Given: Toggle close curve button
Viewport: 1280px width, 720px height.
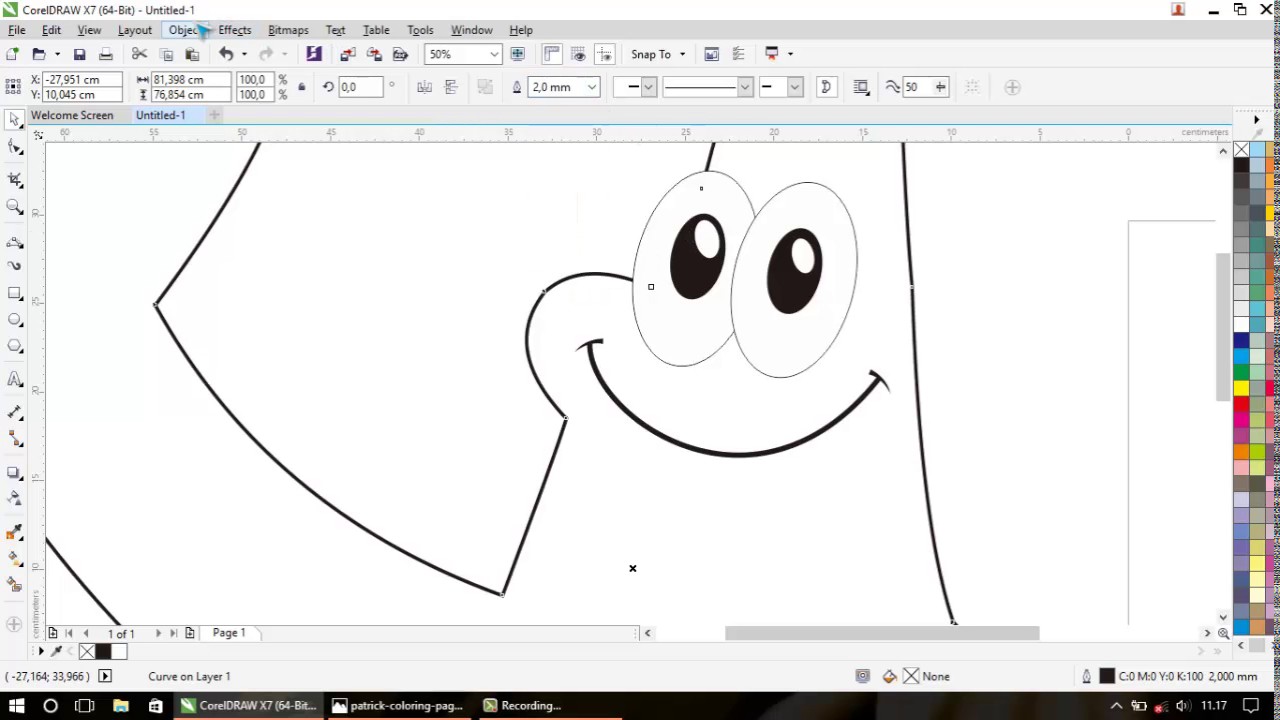Looking at the screenshot, I should [x=826, y=87].
